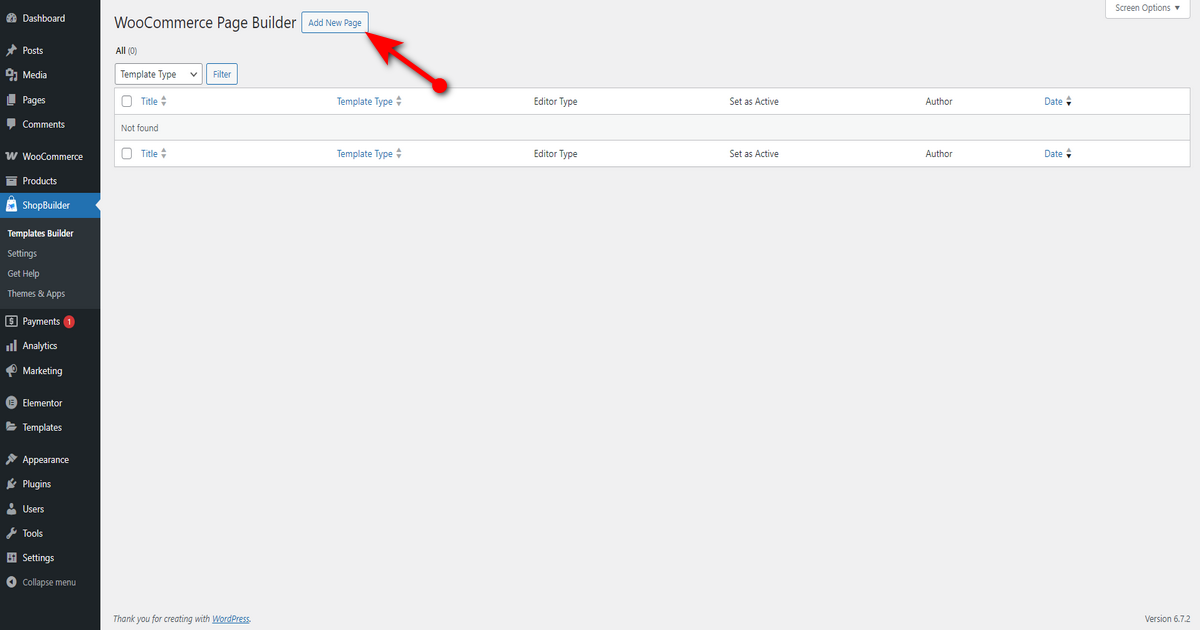Click the Elementor circle icon
This screenshot has width=1200, height=630.
(x=11, y=403)
